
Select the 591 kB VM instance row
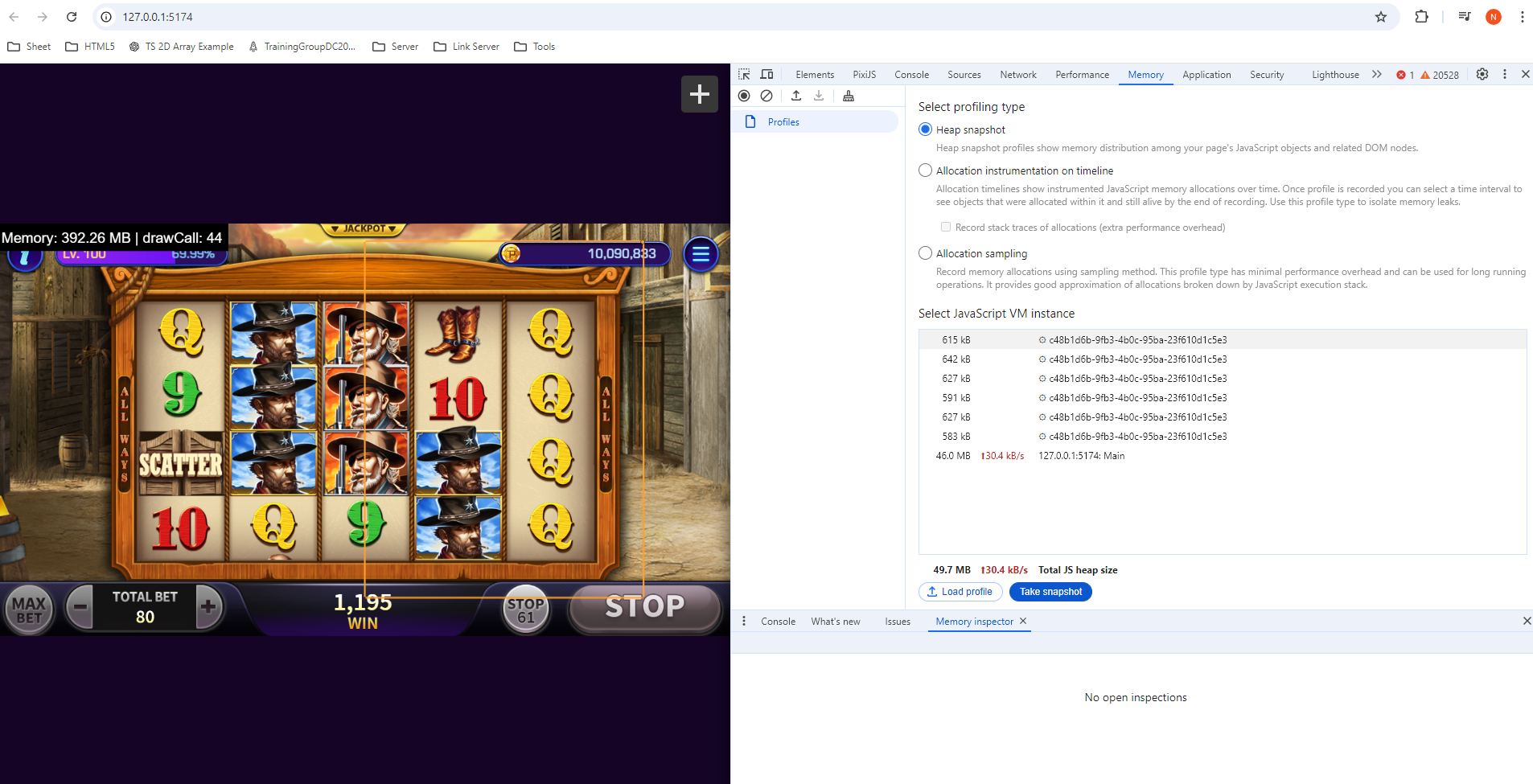click(x=1223, y=398)
